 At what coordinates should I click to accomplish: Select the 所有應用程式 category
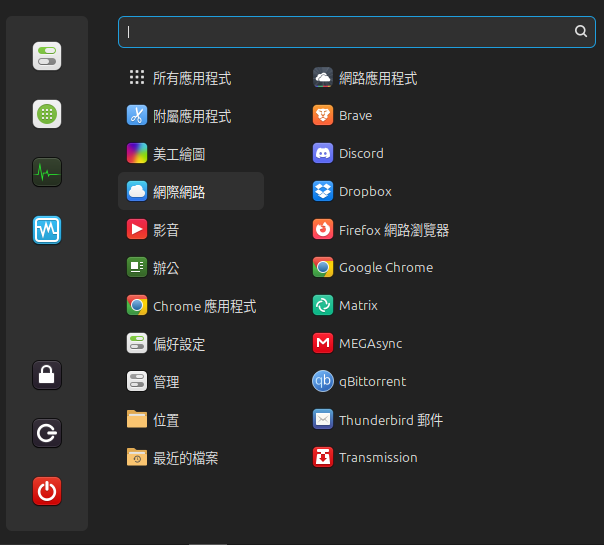coord(191,78)
